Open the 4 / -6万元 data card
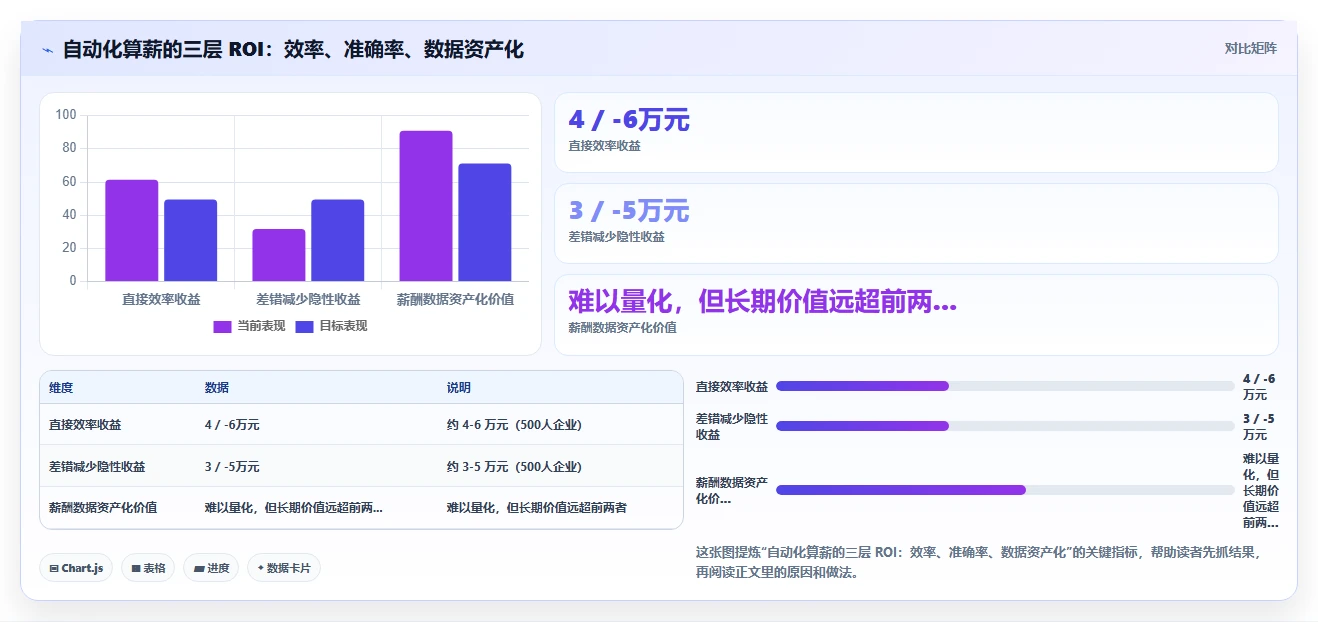 (x=916, y=132)
